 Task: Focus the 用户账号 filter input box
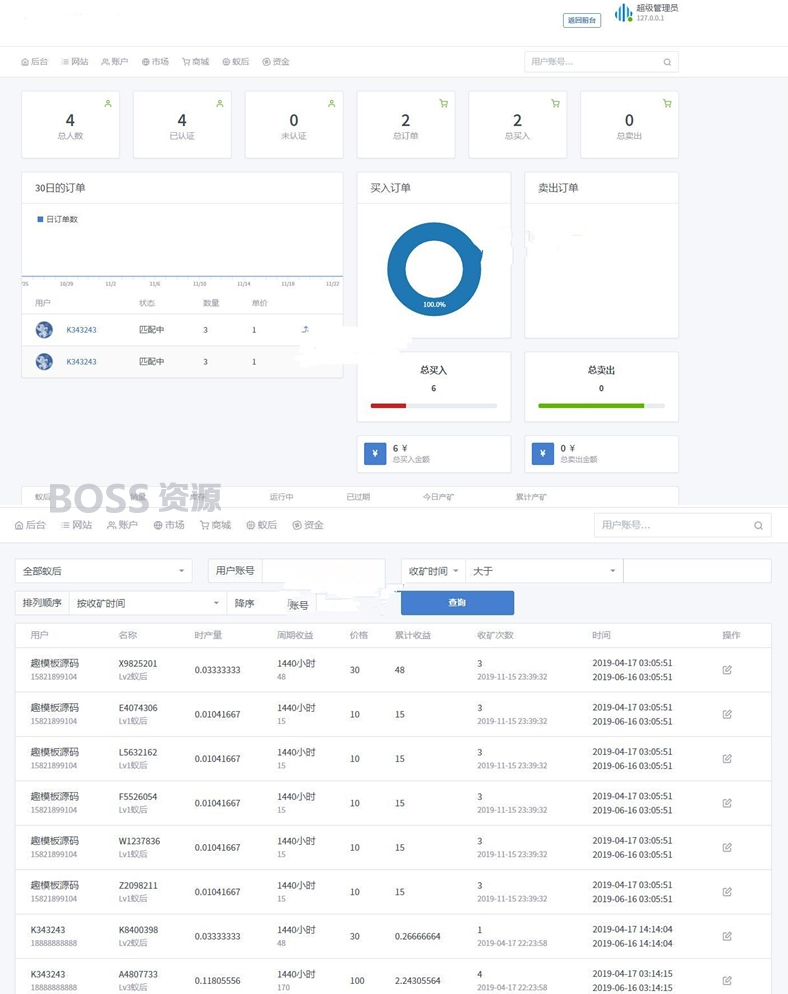pyautogui.click(x=323, y=571)
